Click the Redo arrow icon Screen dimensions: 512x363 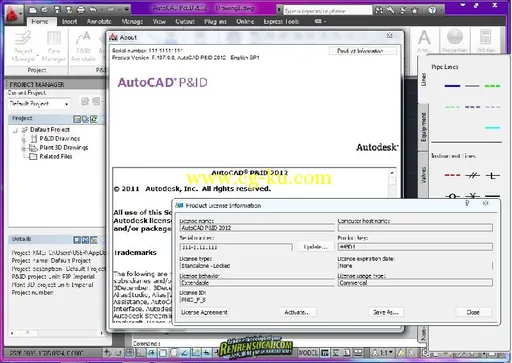[111, 10]
